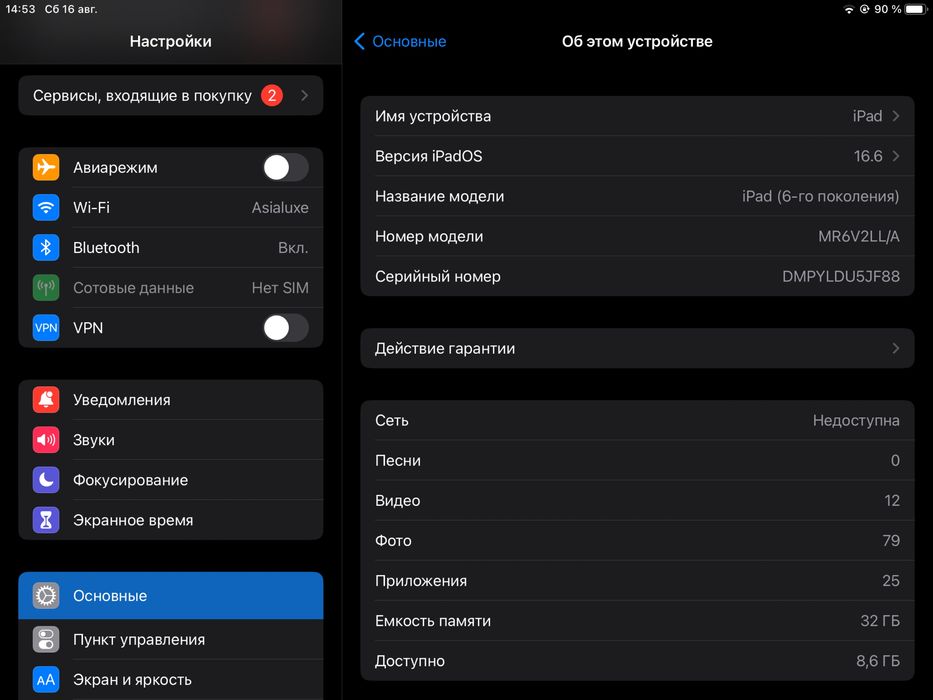Tap network value Недоступна

click(x=856, y=420)
